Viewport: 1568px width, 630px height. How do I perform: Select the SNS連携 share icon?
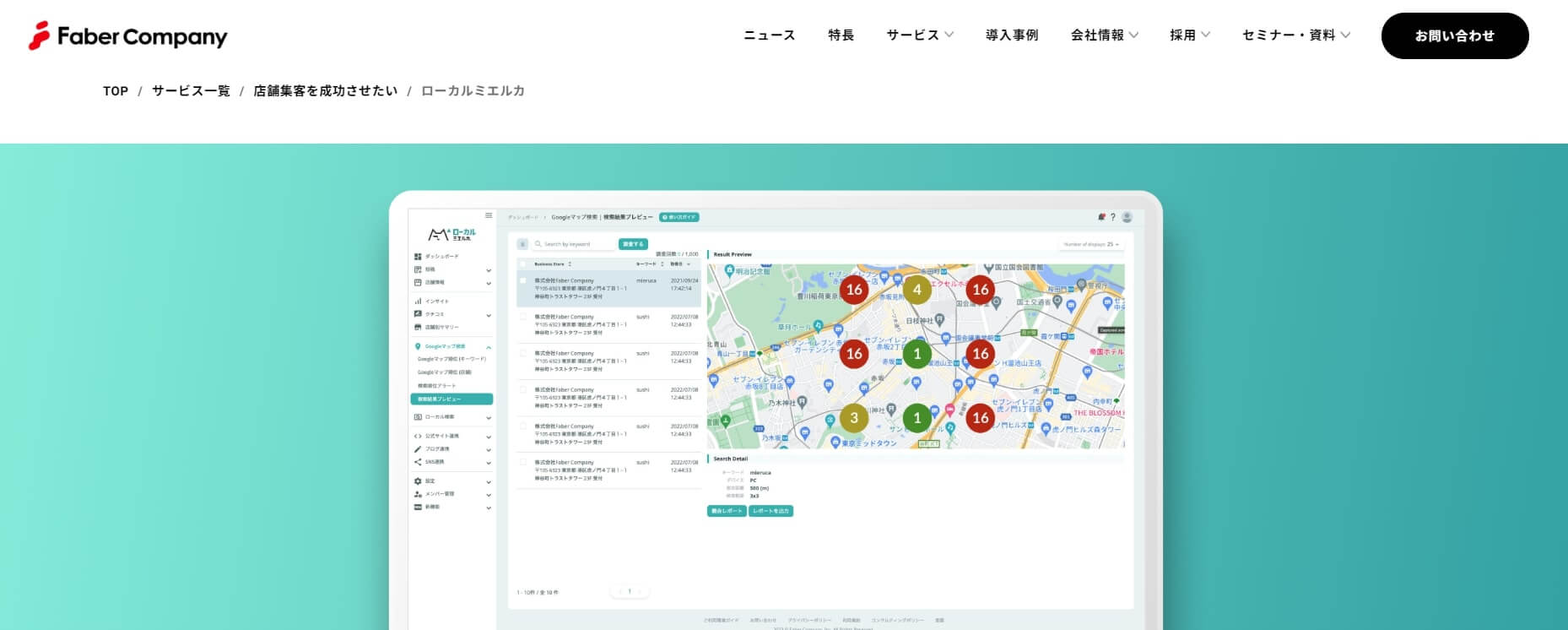(418, 462)
